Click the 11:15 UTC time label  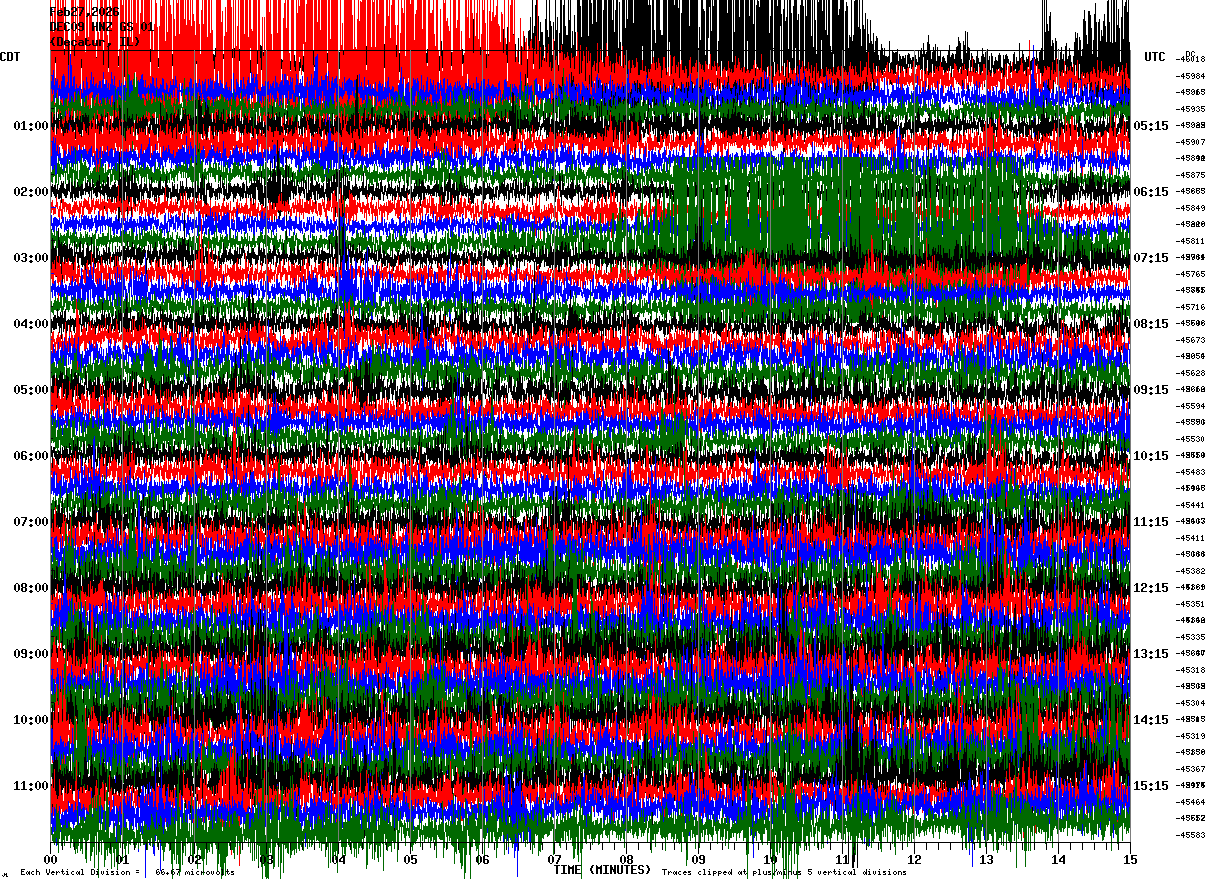click(1151, 522)
